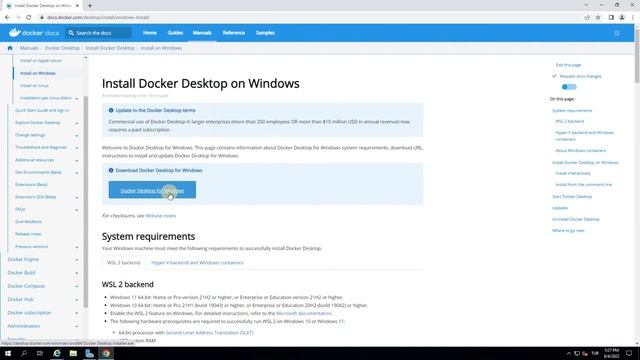Expand Installation per Linux distro section
This screenshot has height=360, width=640.
(x=76, y=98)
